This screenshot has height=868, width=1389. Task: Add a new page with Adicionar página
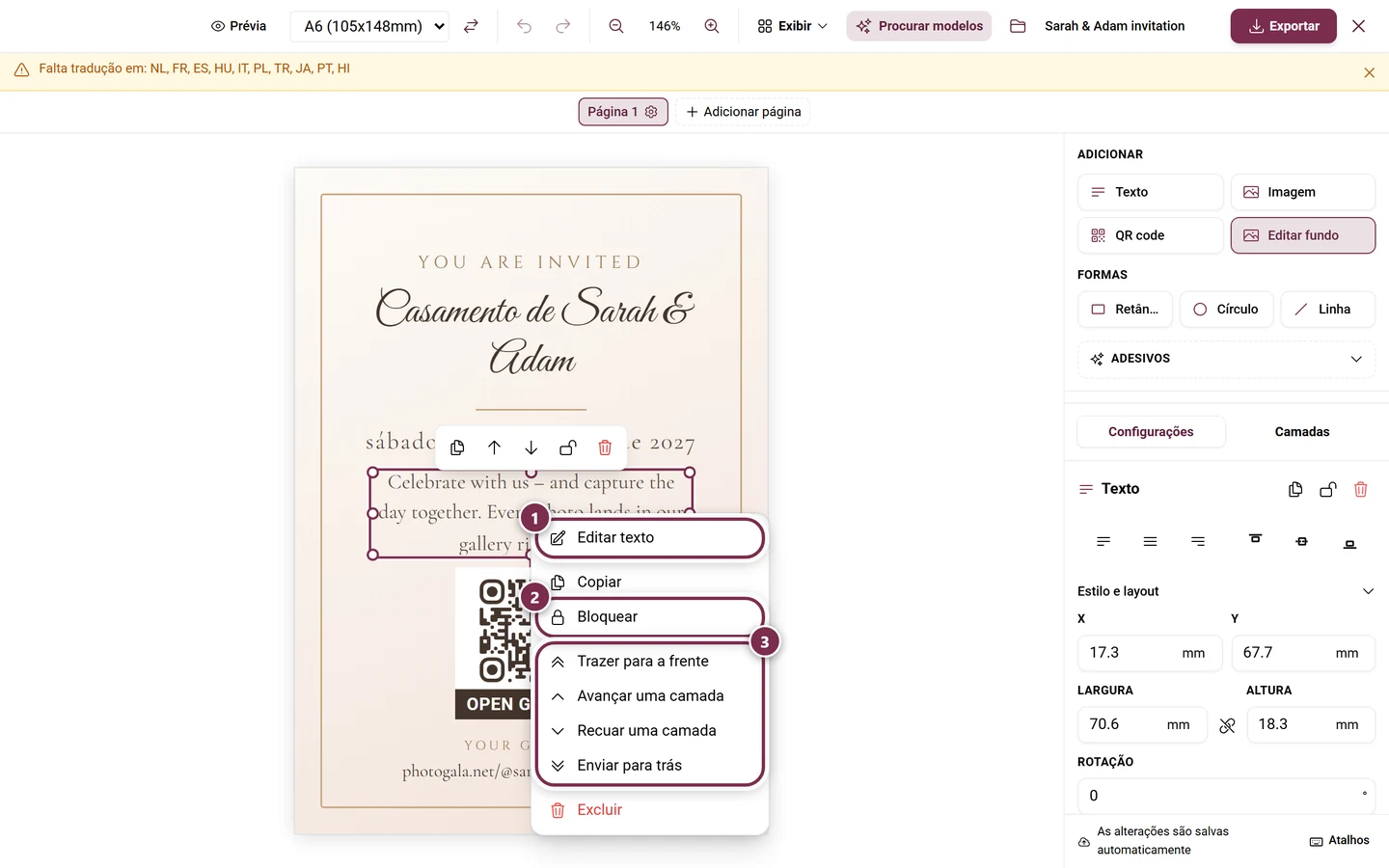tap(744, 112)
